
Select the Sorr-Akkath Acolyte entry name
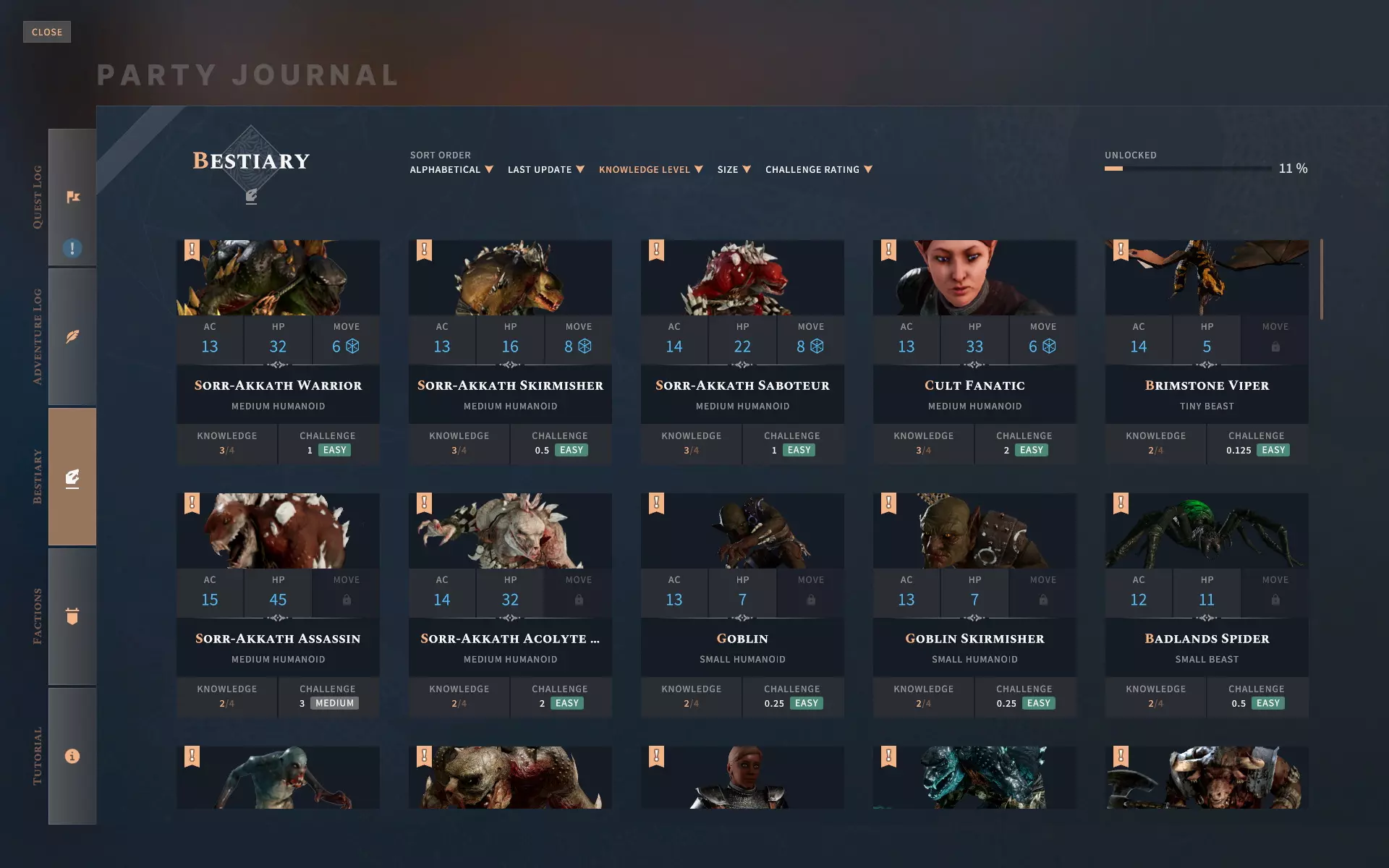point(510,639)
